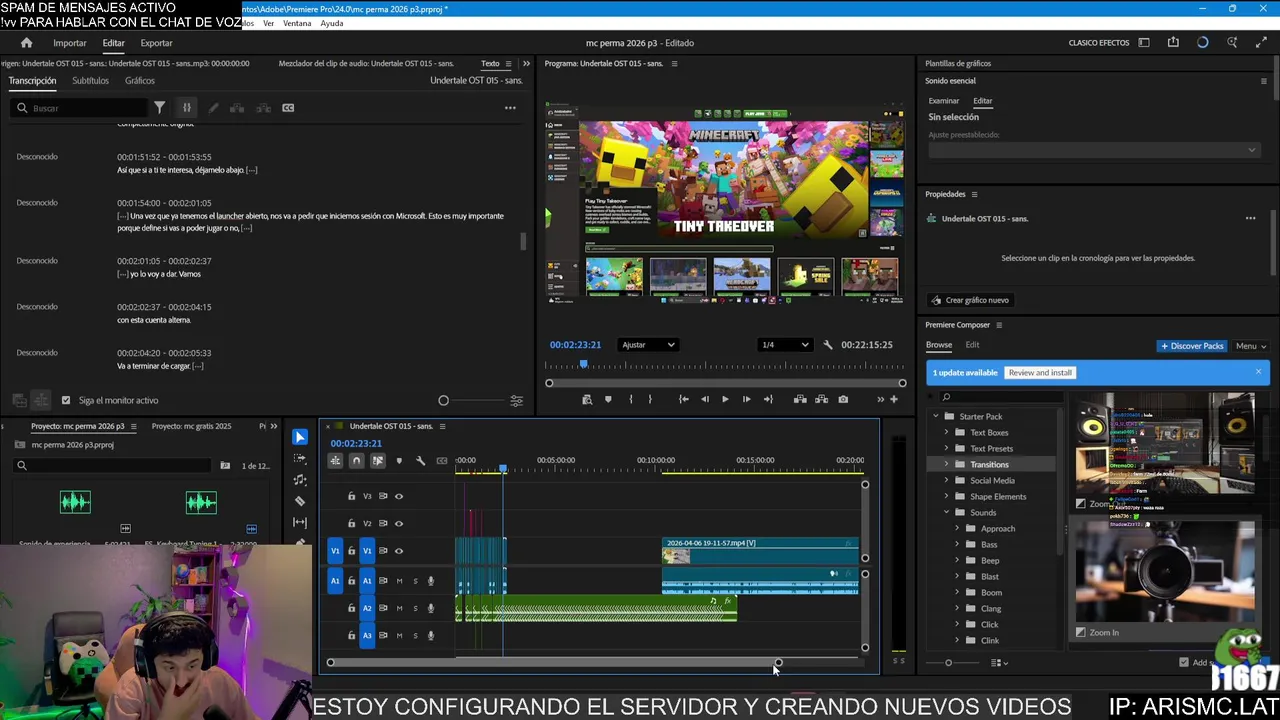The height and width of the screenshot is (720, 1280).
Task: Step forward one frame in Program monitor
Action: (x=746, y=399)
